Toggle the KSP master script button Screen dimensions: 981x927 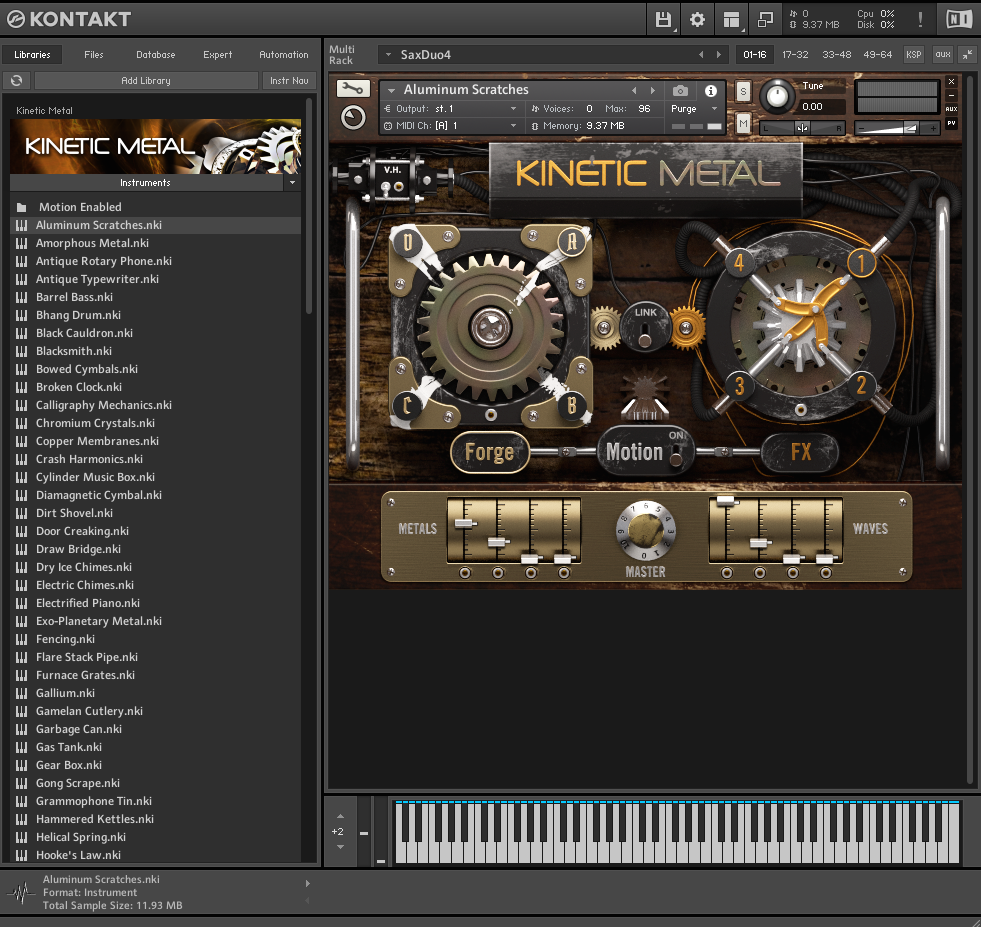click(x=913, y=54)
